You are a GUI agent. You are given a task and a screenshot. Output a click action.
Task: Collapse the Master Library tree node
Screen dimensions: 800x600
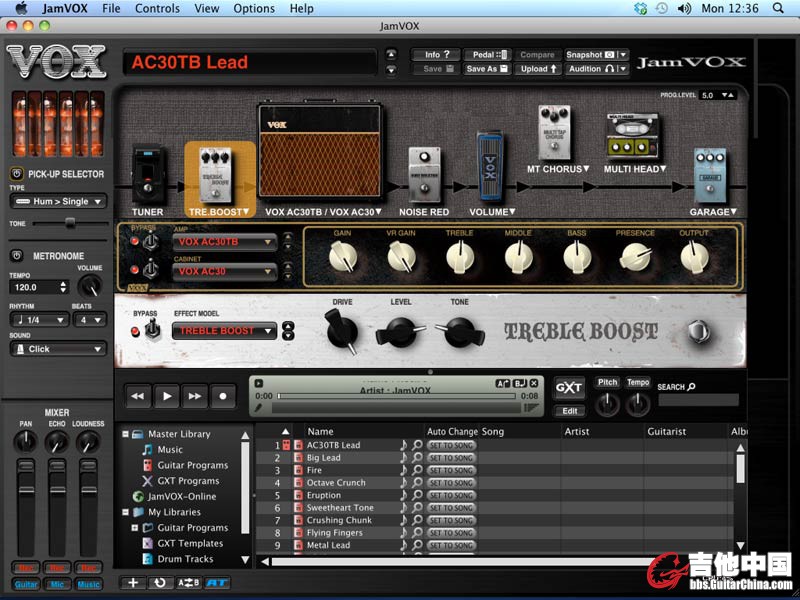pos(126,434)
